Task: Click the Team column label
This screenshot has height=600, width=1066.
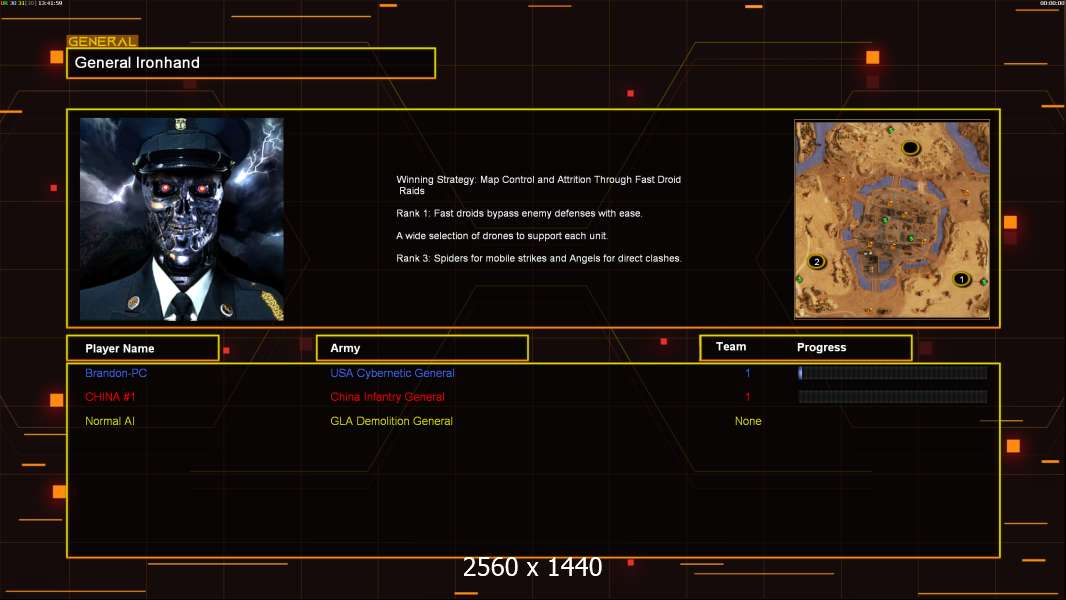Action: coord(731,347)
